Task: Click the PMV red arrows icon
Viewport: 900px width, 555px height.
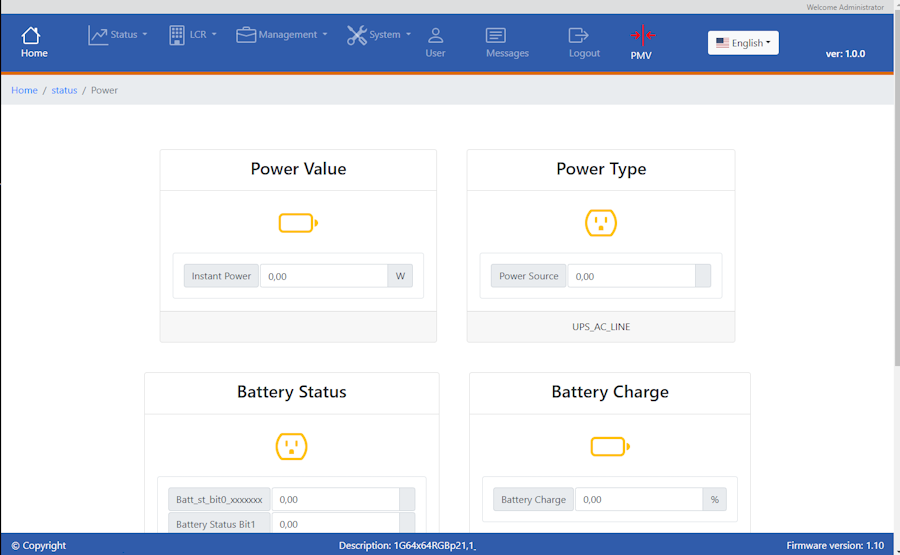Action: coord(642,36)
